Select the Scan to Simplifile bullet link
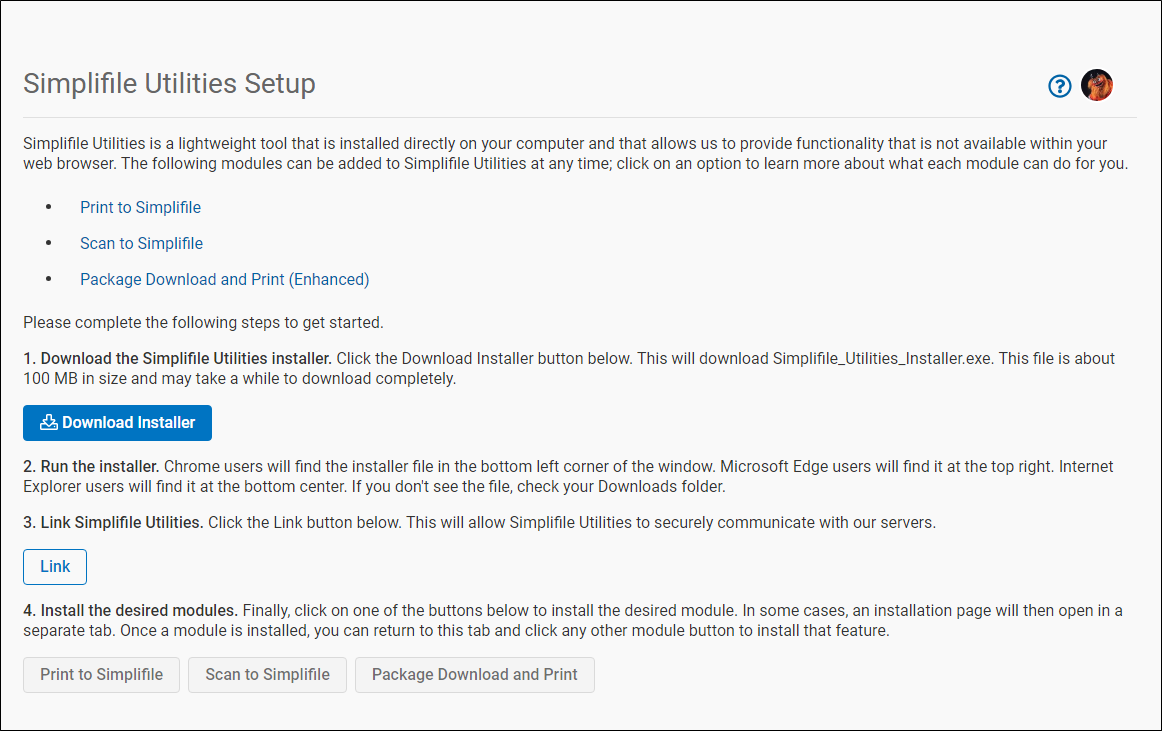 (x=141, y=243)
